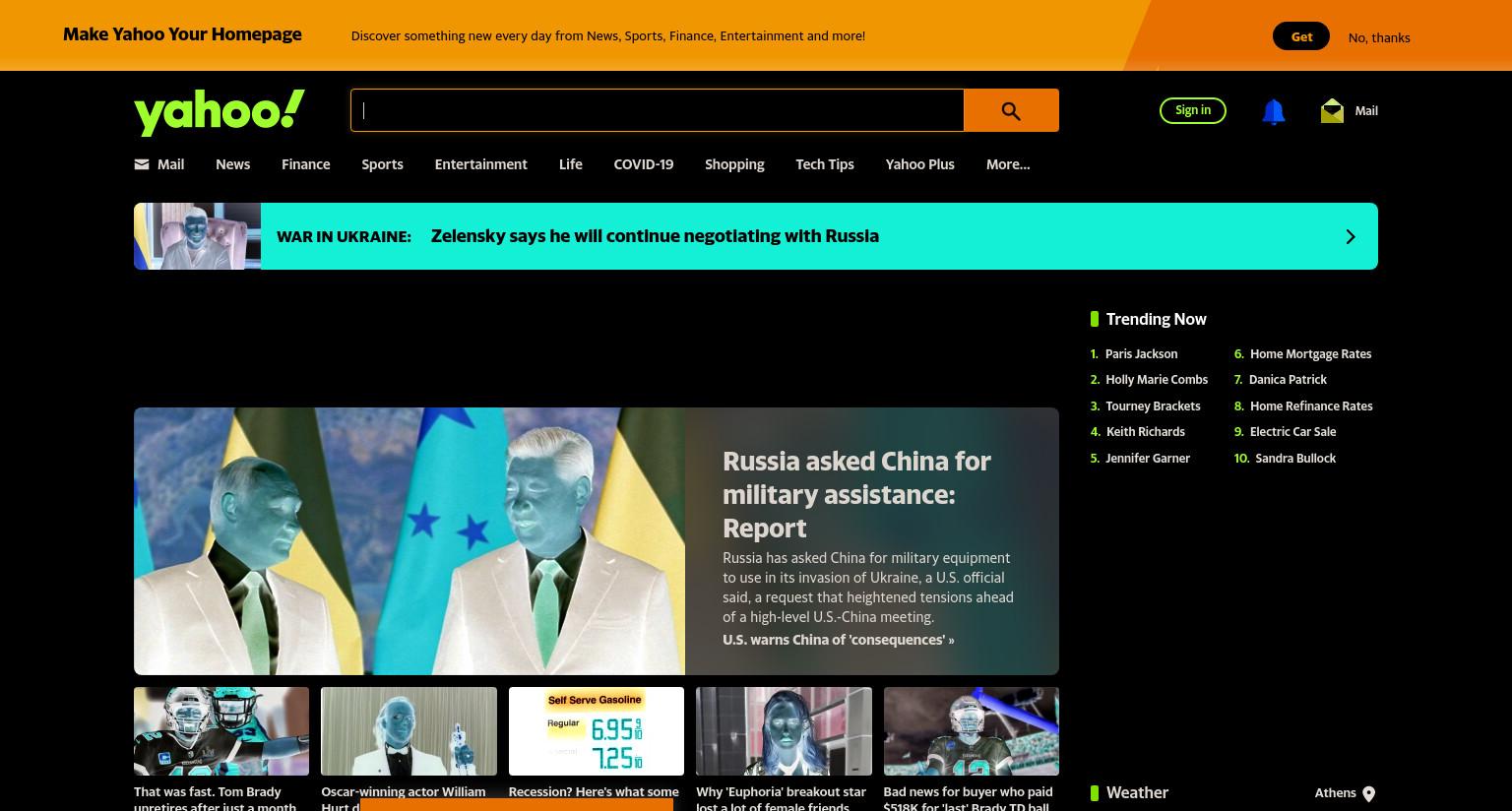
Task: Open the Bad news for buyer headline
Action: 968,800
